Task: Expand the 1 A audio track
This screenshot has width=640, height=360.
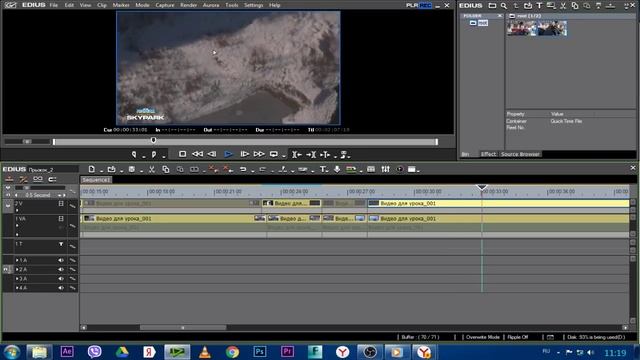Action: (17, 260)
